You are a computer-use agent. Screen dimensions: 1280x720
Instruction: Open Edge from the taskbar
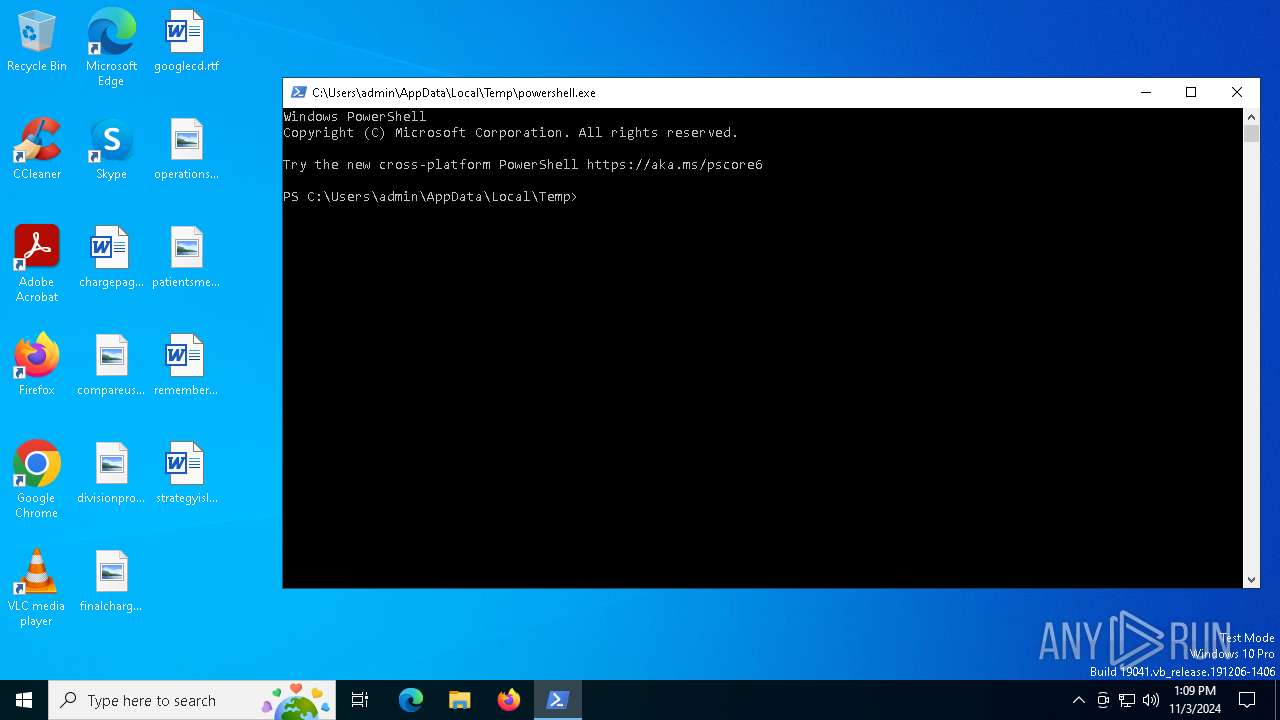coord(411,700)
